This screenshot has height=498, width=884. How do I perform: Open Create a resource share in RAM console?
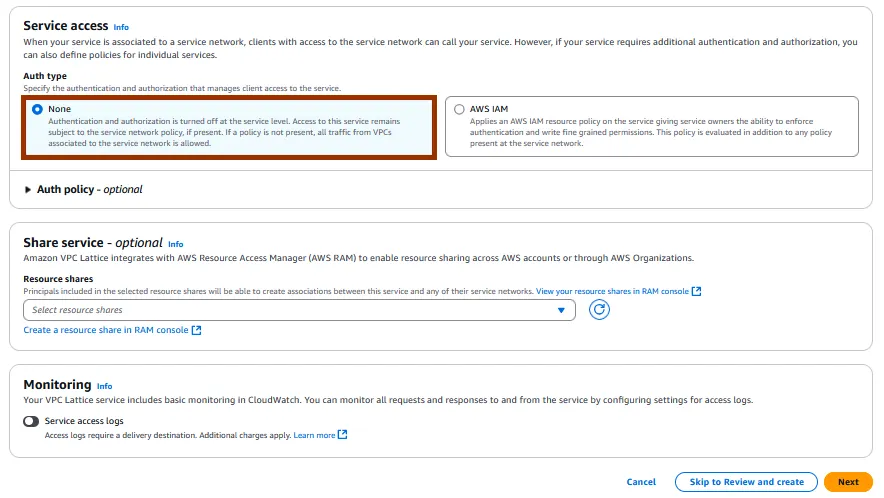coord(106,330)
